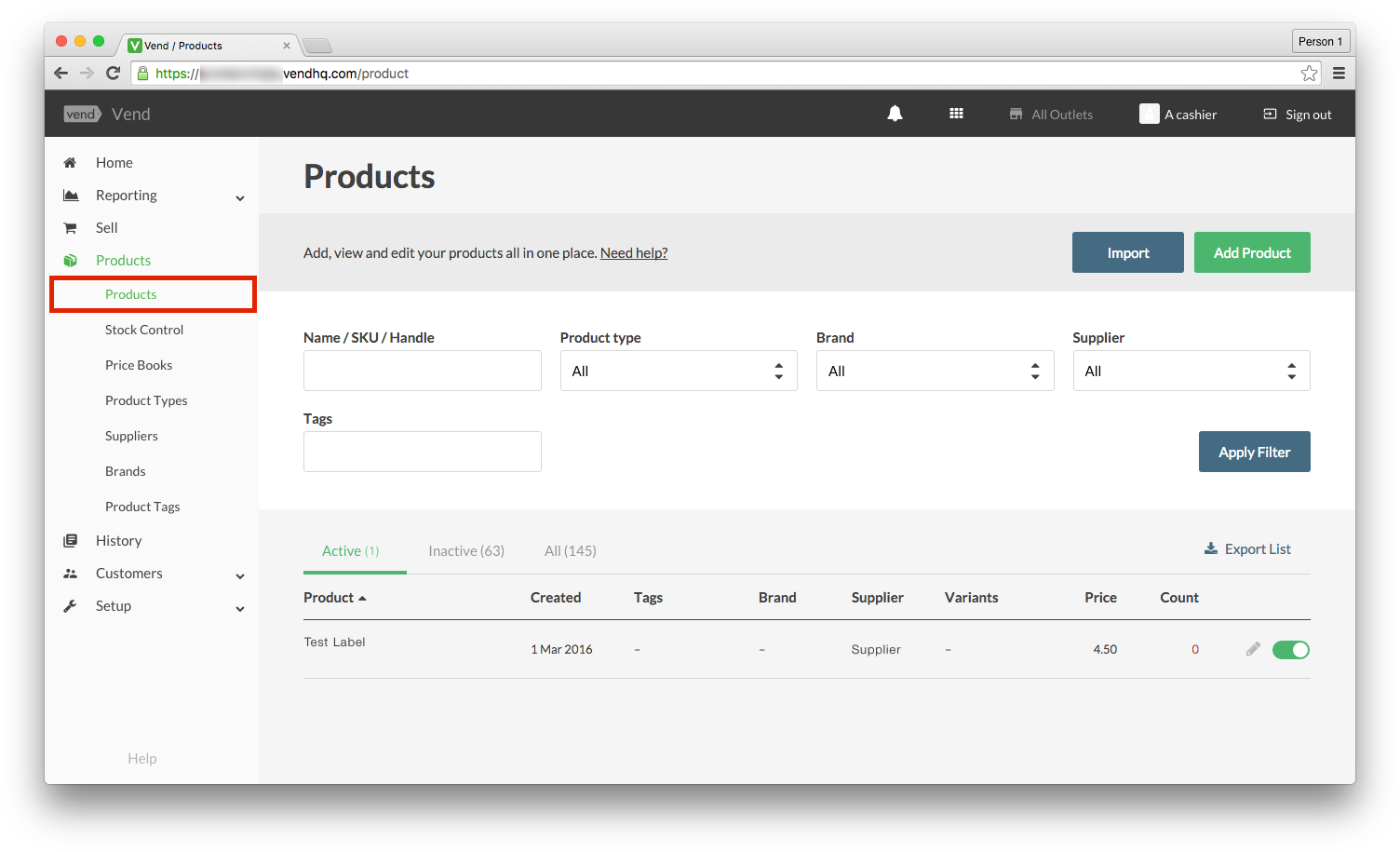Open the Chrome hamburger menu icon
The image size is (1400, 852).
pyautogui.click(x=1339, y=74)
